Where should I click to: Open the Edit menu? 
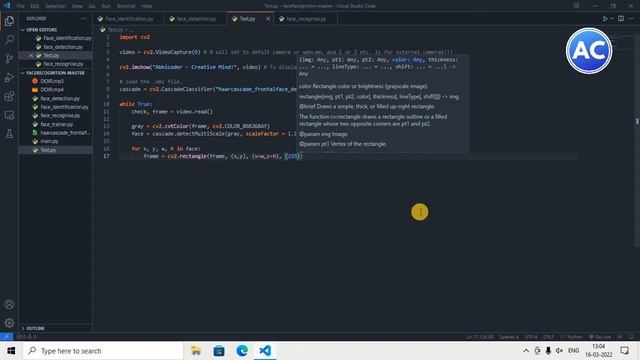point(34,6)
